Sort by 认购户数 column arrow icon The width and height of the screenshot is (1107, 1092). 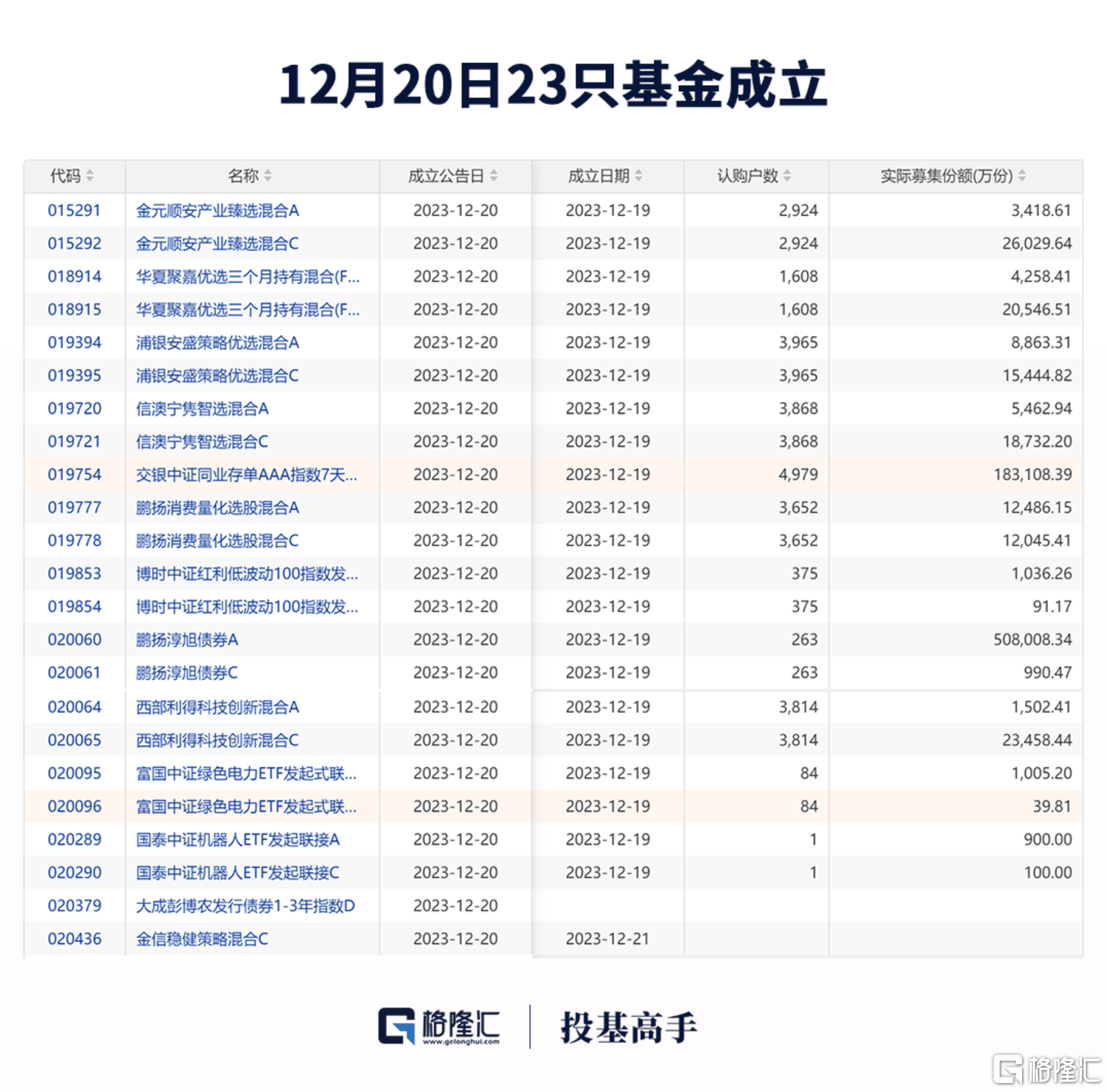tap(787, 176)
